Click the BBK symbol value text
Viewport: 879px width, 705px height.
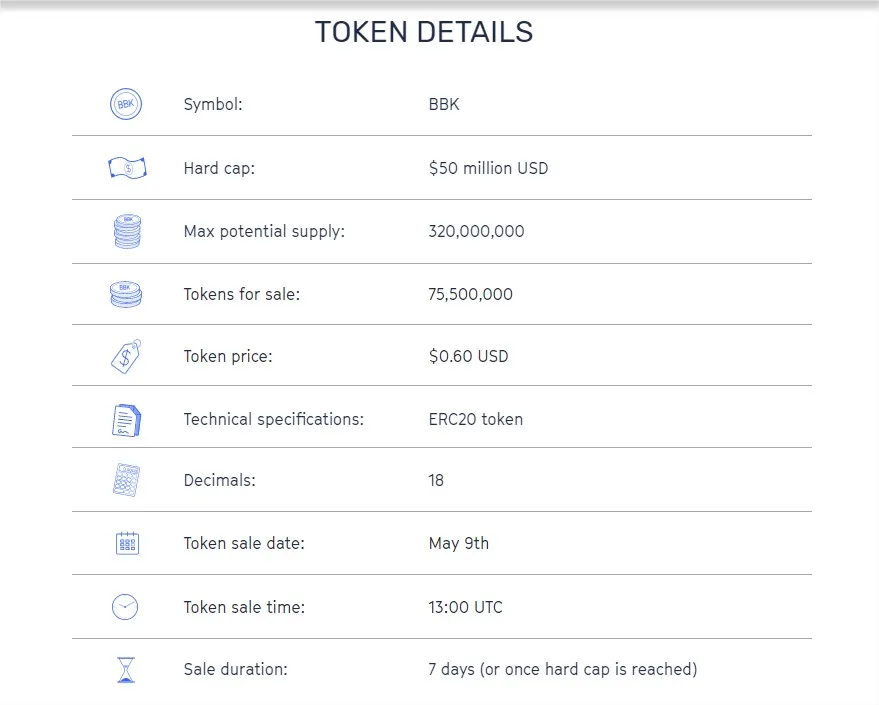click(444, 104)
